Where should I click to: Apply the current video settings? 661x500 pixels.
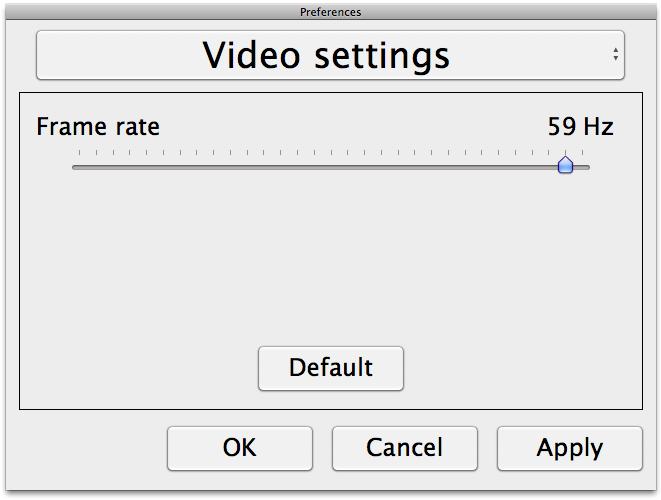click(x=570, y=448)
